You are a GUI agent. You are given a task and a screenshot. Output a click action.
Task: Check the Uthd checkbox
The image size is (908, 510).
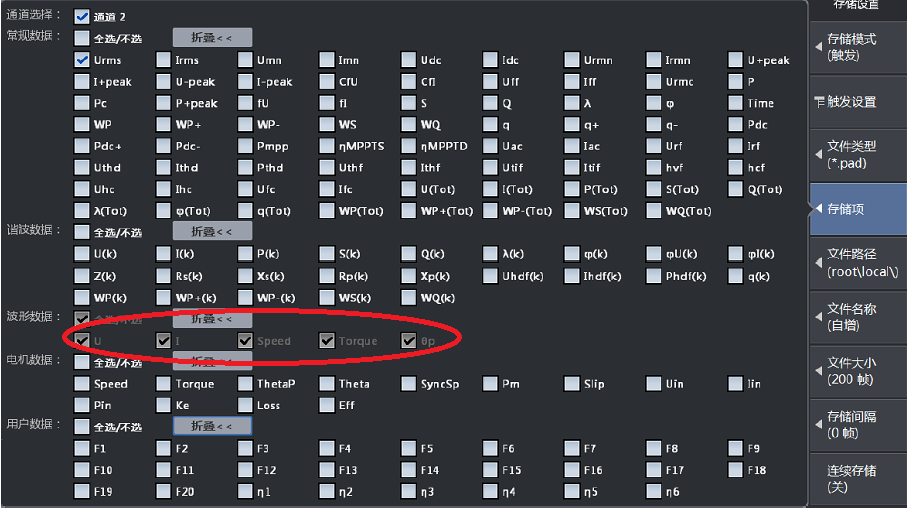82,167
